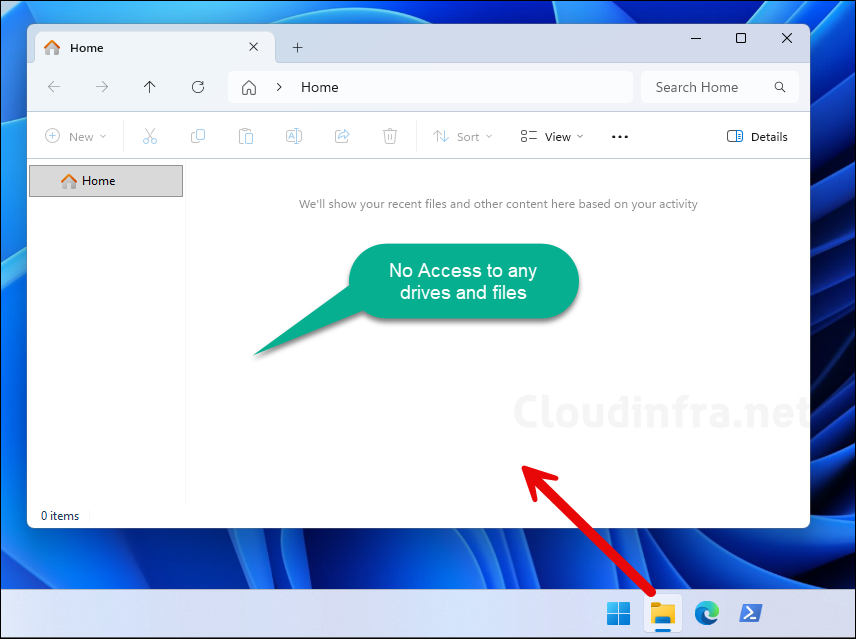The height and width of the screenshot is (639, 856).
Task: Expand the Sort options dropdown
Action: (463, 136)
